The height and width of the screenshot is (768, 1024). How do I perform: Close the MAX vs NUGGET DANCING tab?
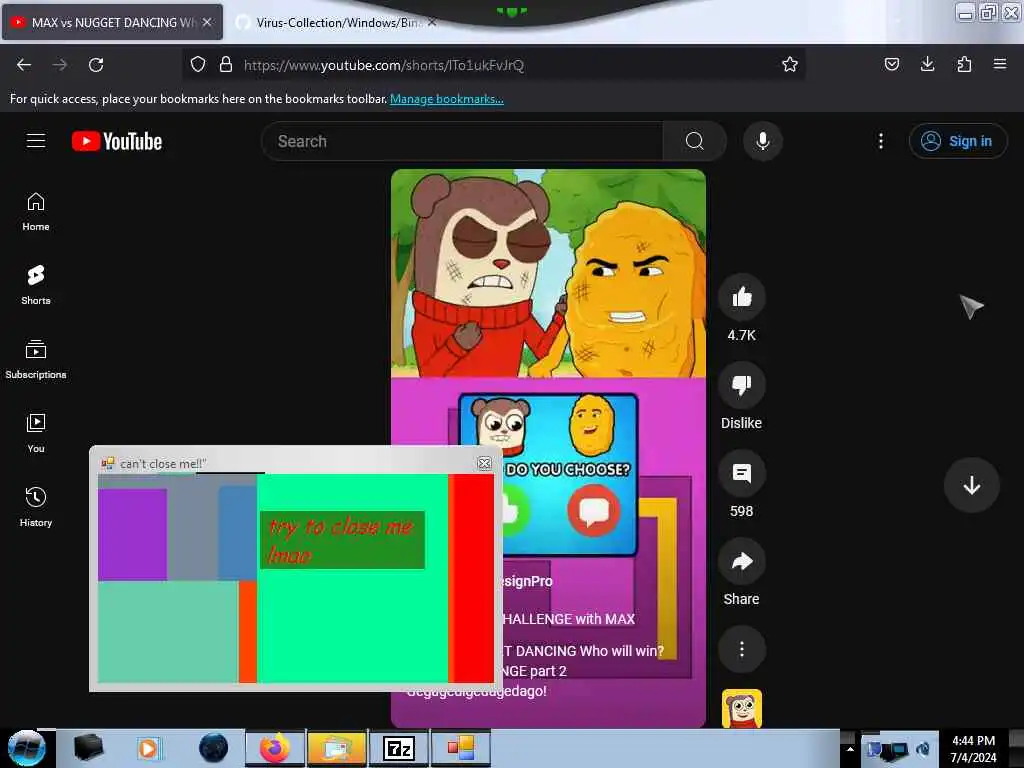(206, 22)
